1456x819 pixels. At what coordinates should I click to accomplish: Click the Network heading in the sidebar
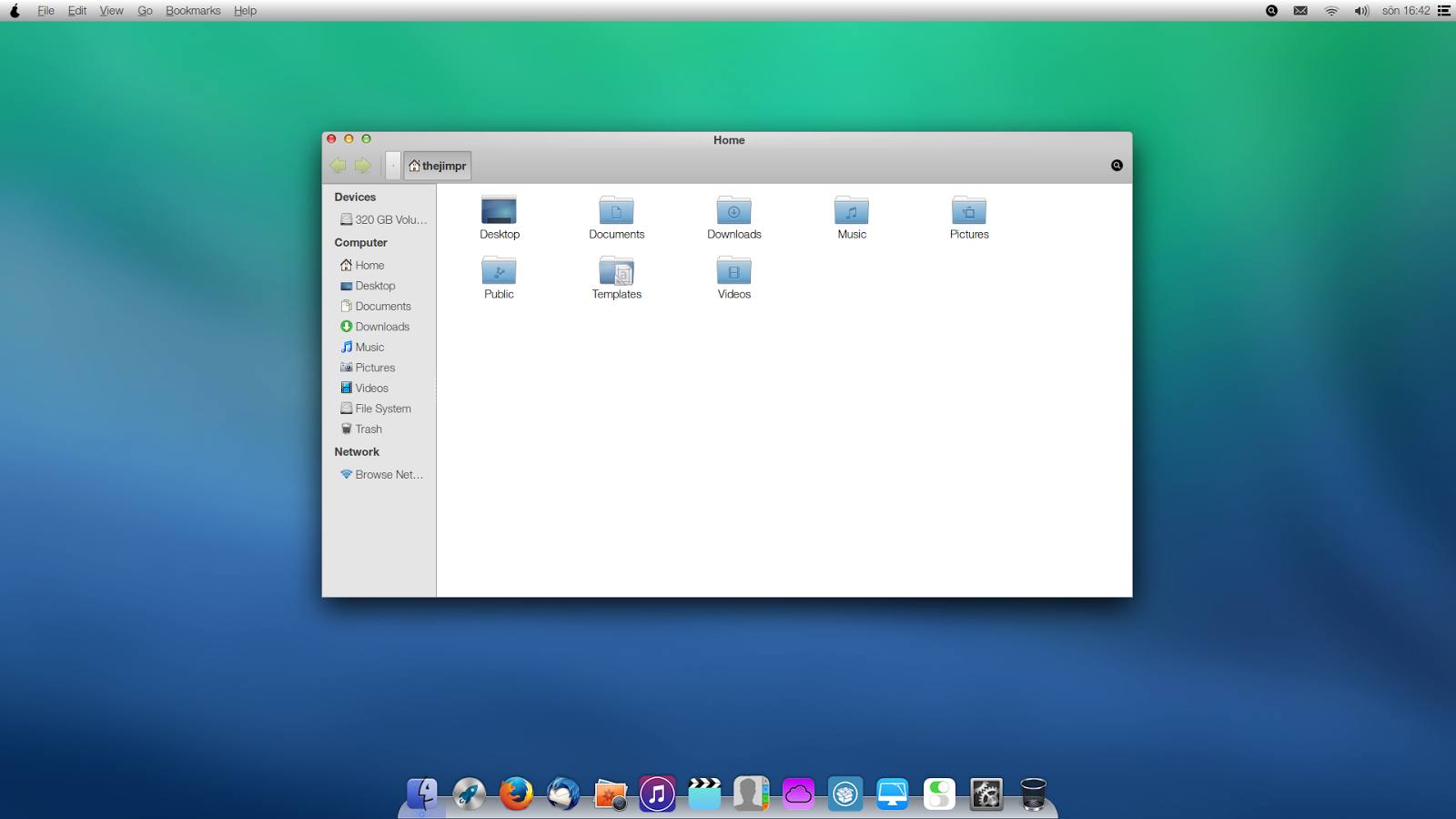coord(357,451)
